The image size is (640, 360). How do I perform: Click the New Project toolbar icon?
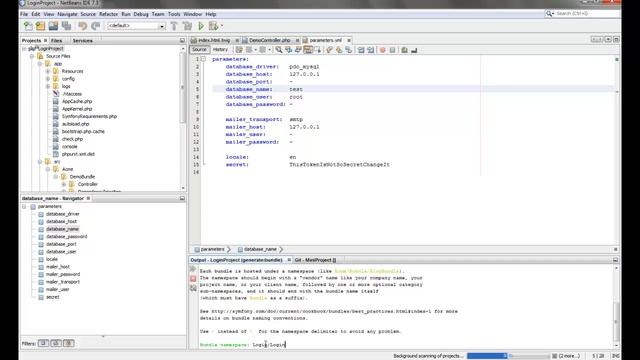[x=40, y=26]
